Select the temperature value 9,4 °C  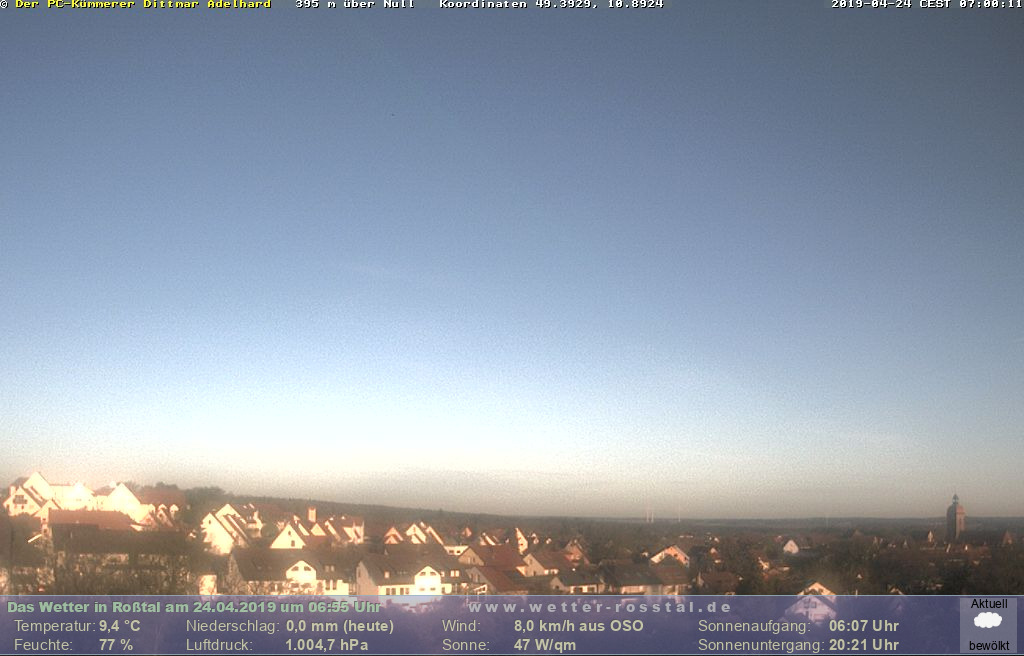pos(119,626)
